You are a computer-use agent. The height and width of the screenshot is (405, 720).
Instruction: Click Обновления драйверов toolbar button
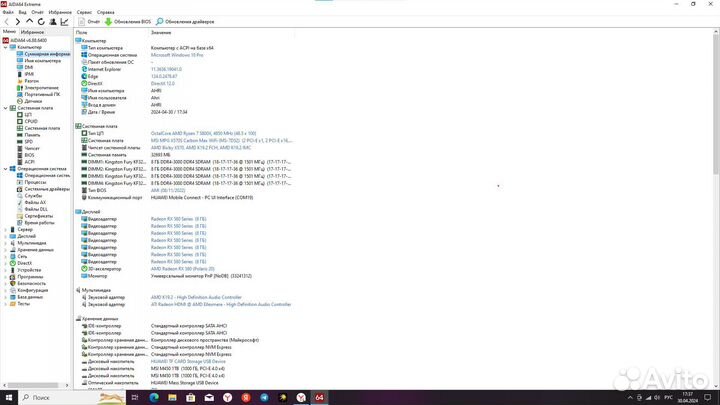pyautogui.click(x=185, y=22)
